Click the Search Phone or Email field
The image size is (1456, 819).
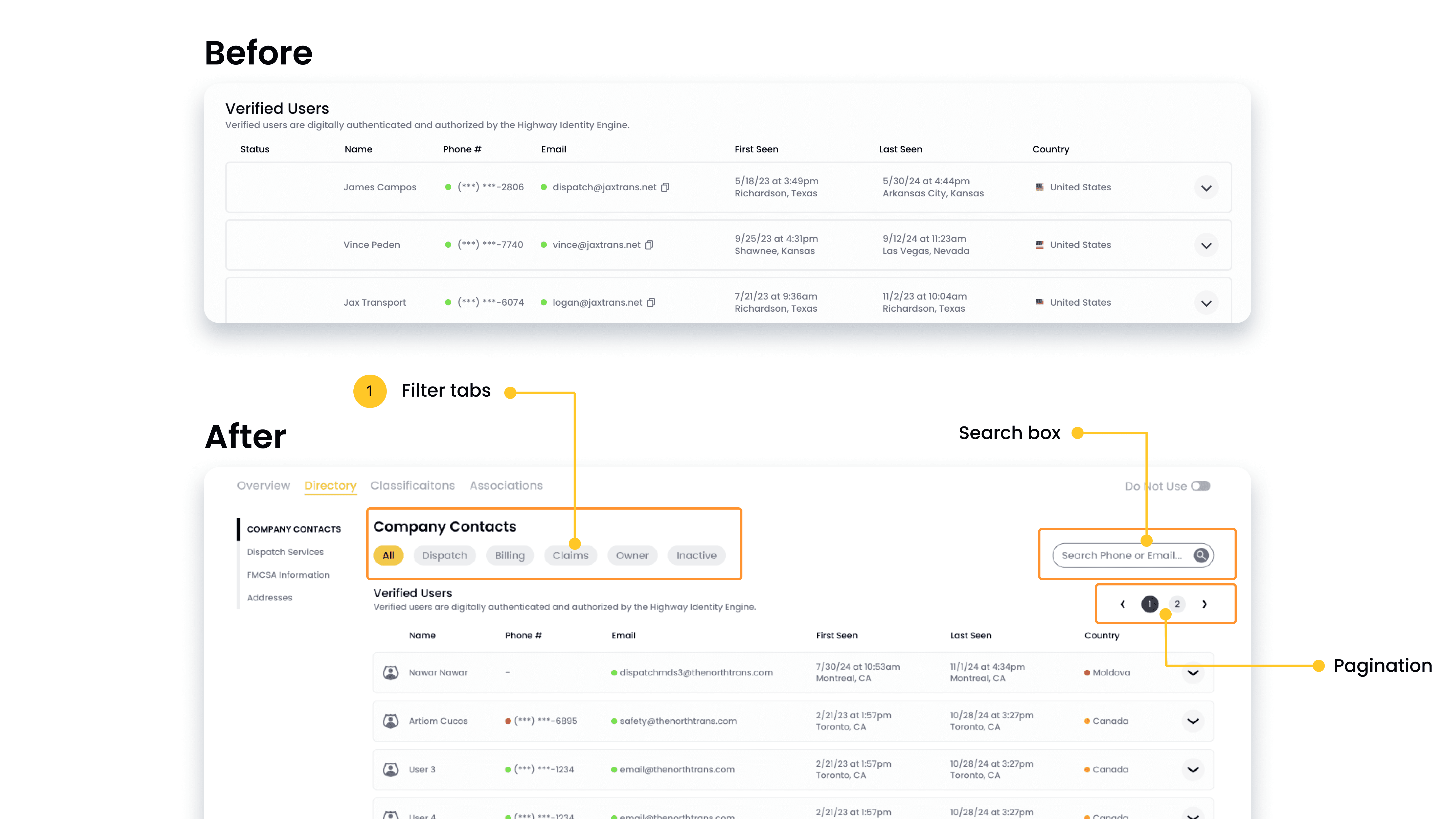pyautogui.click(x=1122, y=555)
